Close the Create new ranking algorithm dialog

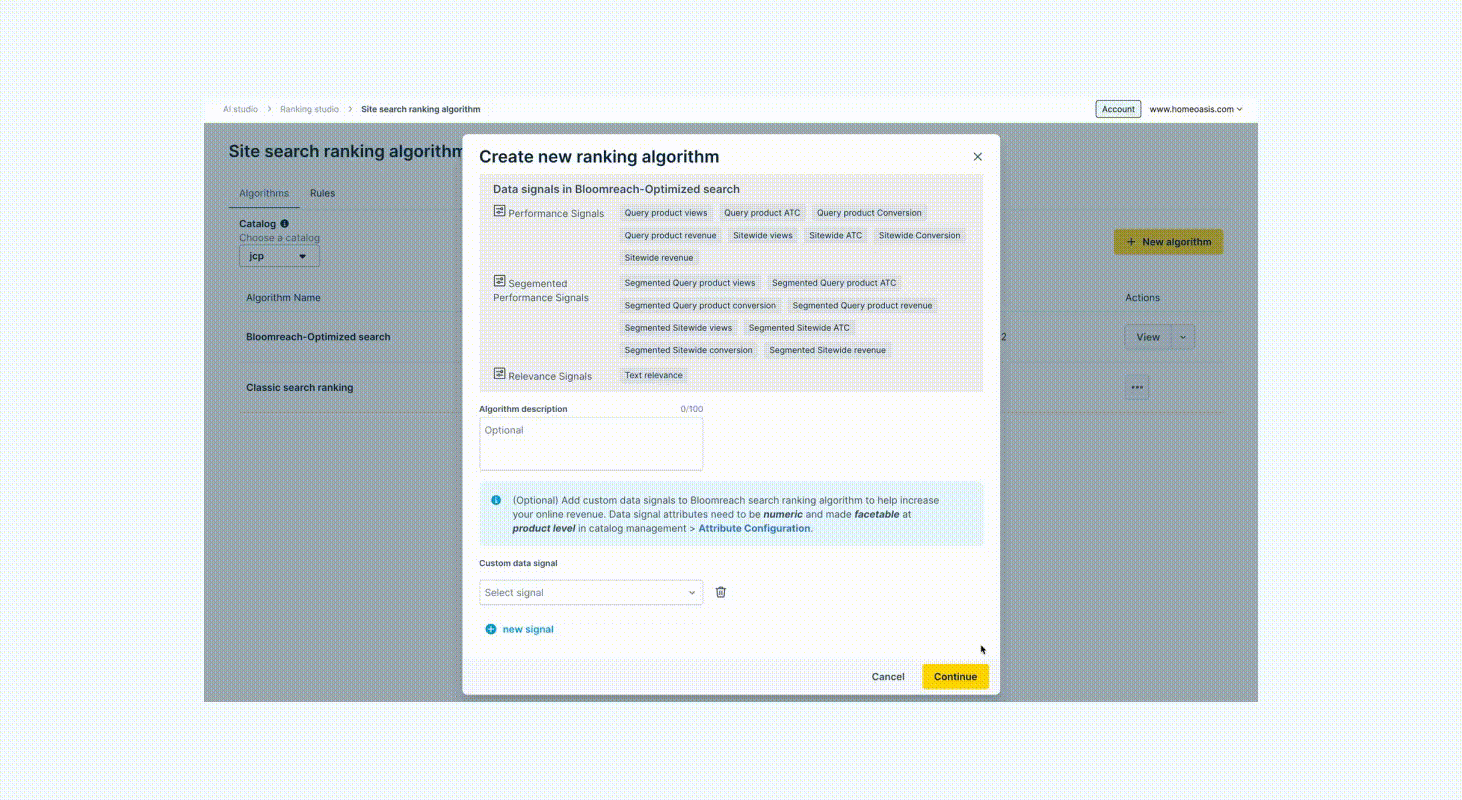coord(978,157)
